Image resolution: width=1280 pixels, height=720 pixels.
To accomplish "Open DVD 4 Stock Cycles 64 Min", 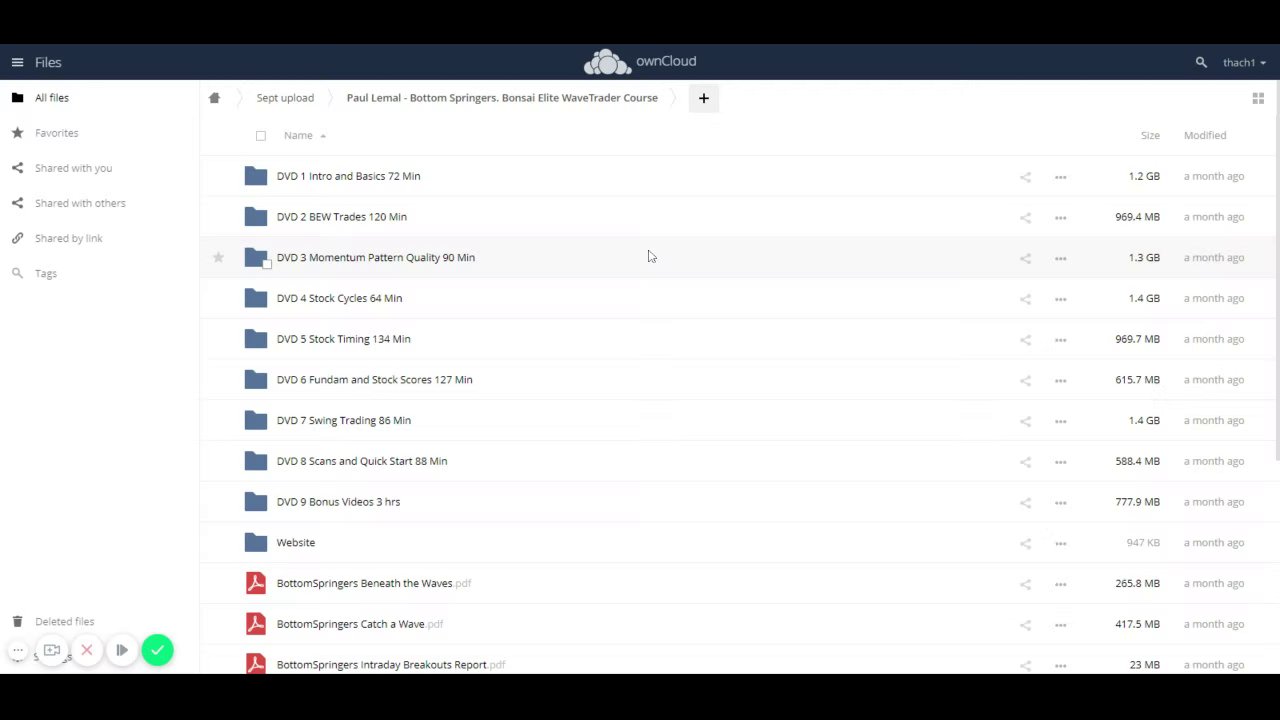I will coord(339,298).
